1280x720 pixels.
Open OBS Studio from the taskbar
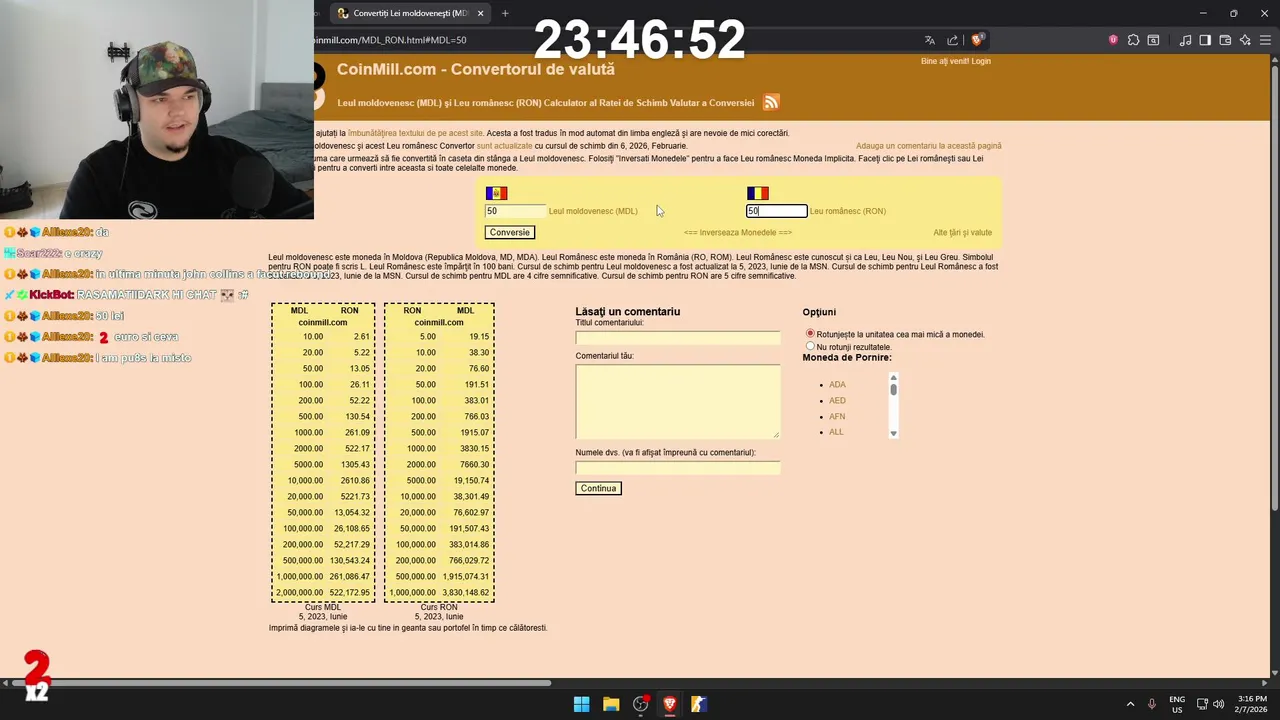[641, 704]
